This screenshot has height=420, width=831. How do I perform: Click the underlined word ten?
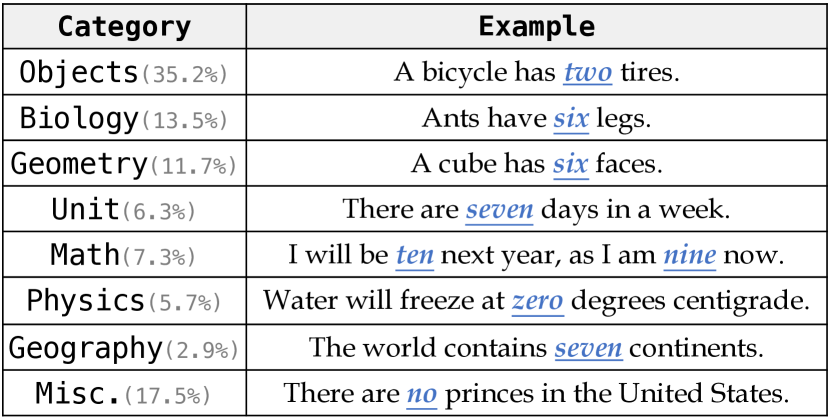click(415, 256)
